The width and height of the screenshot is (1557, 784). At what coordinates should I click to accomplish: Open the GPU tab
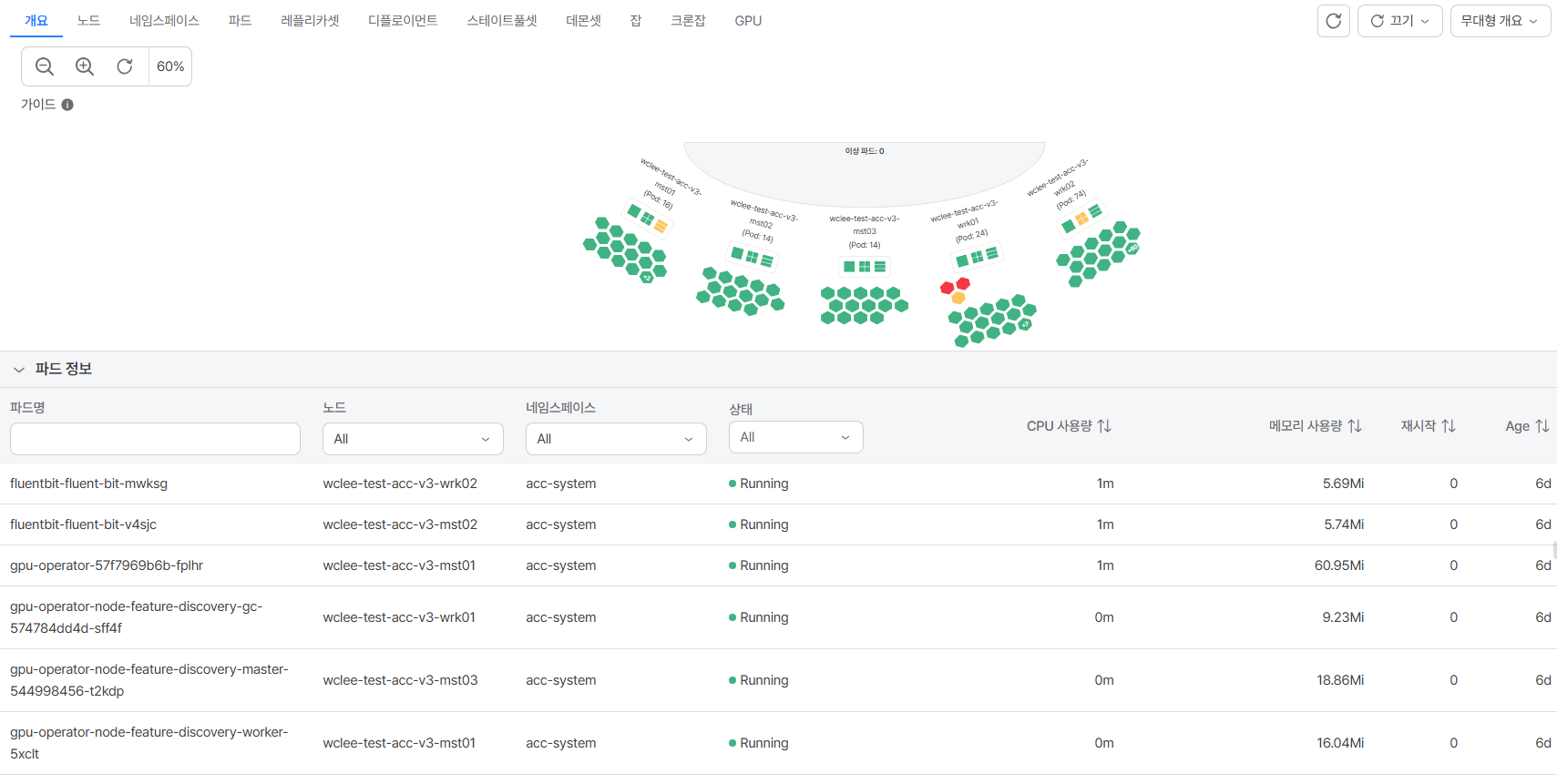pos(748,20)
